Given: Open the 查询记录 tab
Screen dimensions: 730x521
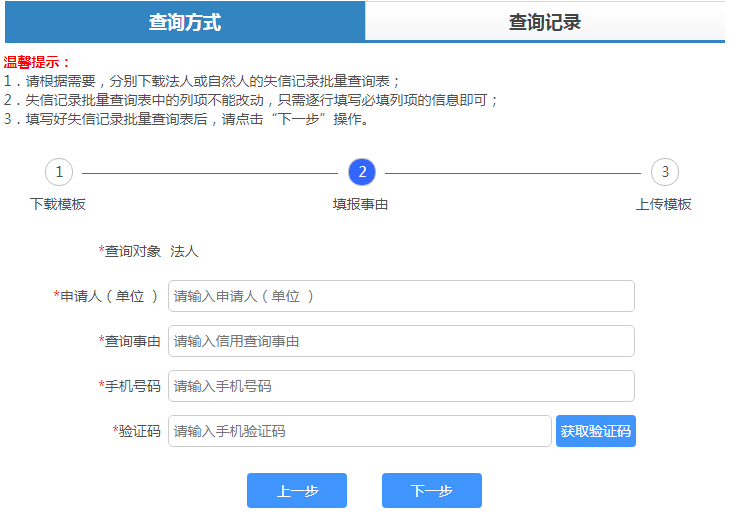Looking at the screenshot, I should point(544,22).
